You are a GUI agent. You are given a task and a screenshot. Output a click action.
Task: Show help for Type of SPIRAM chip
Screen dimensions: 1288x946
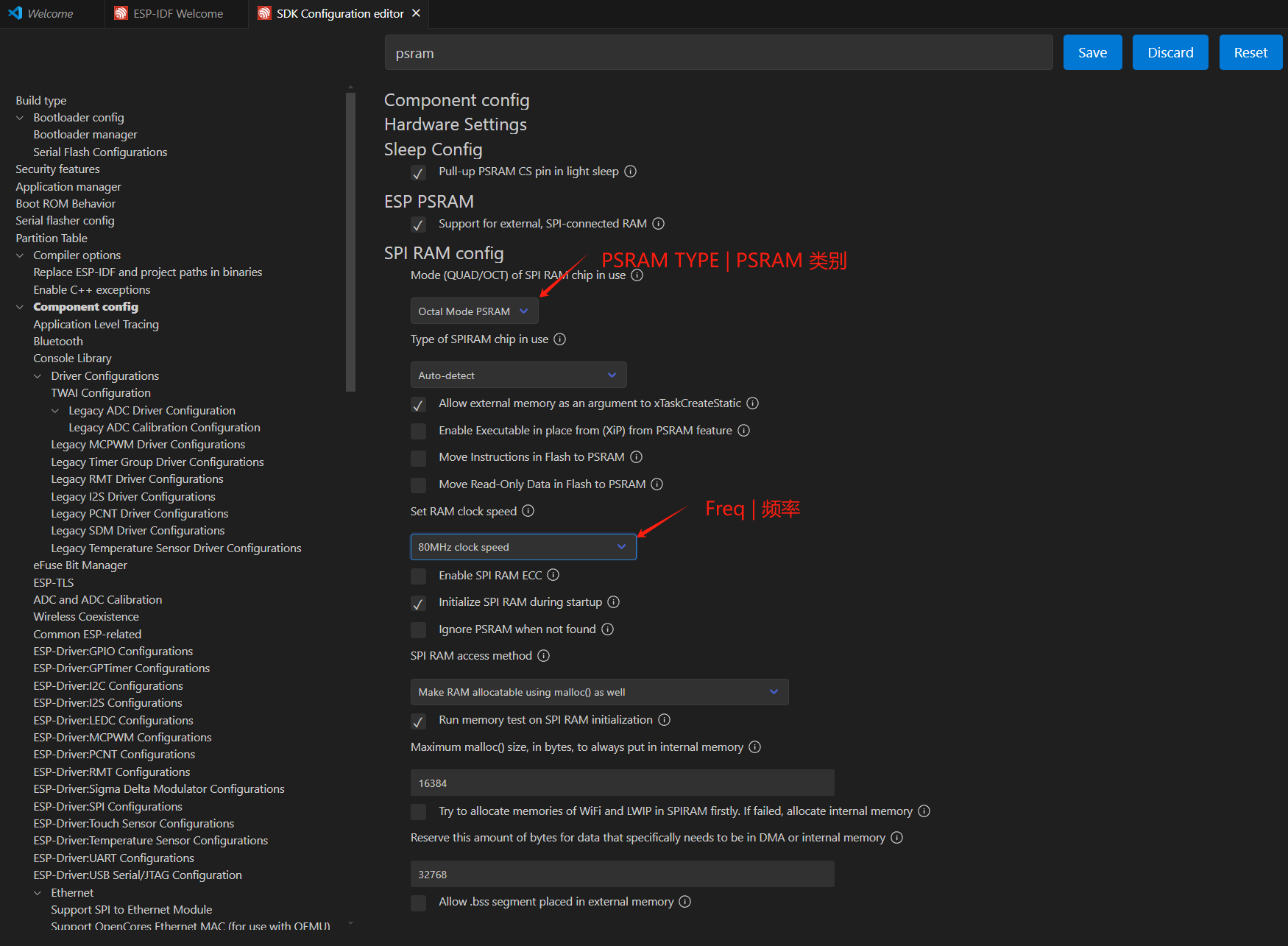tap(560, 339)
